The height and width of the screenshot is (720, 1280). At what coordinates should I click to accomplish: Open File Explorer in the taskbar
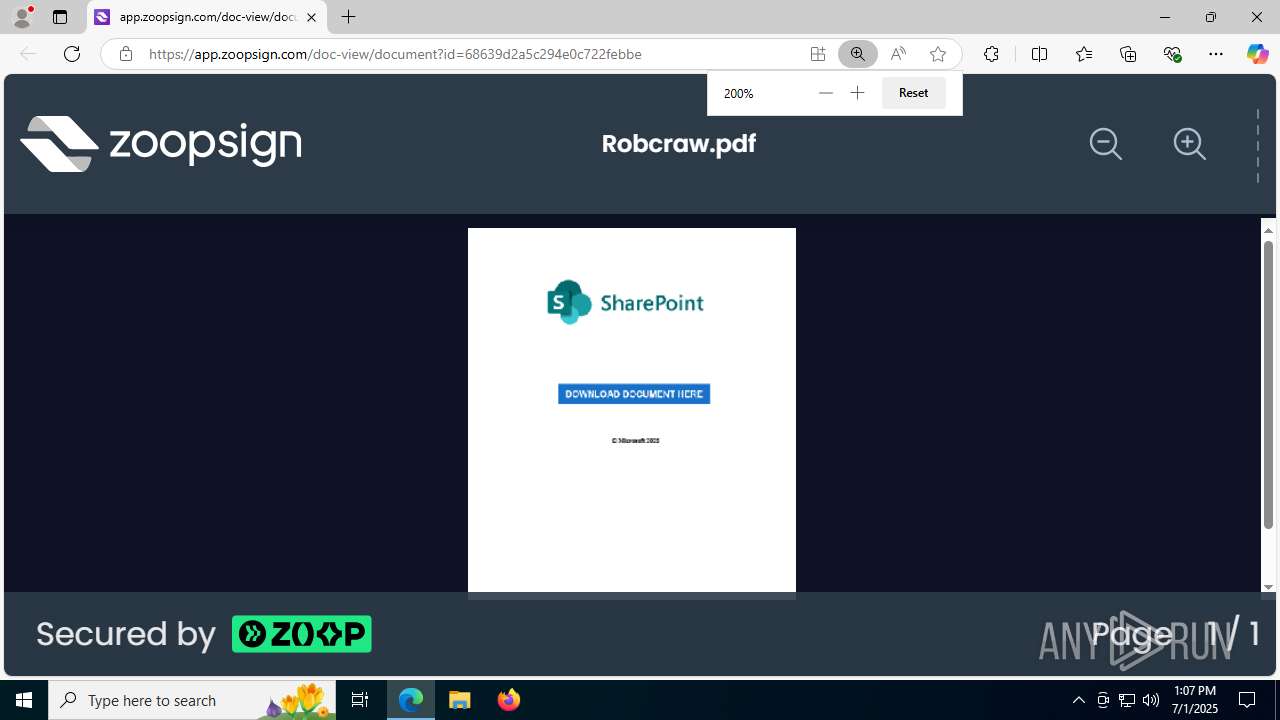click(460, 700)
